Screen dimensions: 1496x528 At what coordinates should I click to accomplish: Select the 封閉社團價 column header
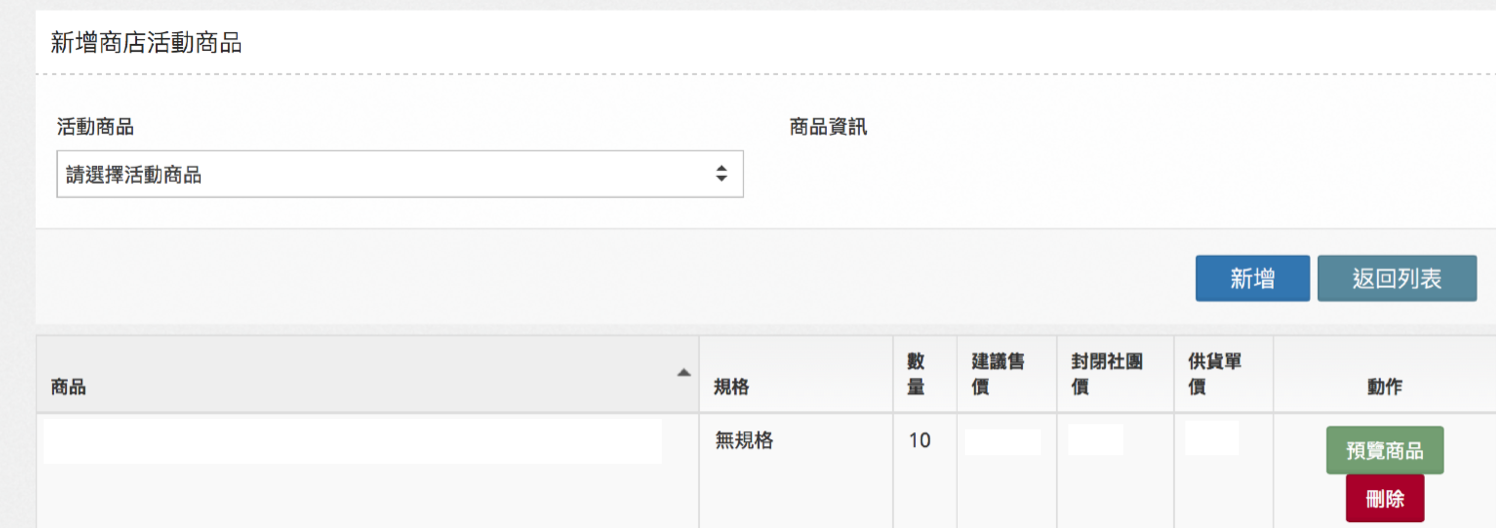pyautogui.click(x=1116, y=374)
